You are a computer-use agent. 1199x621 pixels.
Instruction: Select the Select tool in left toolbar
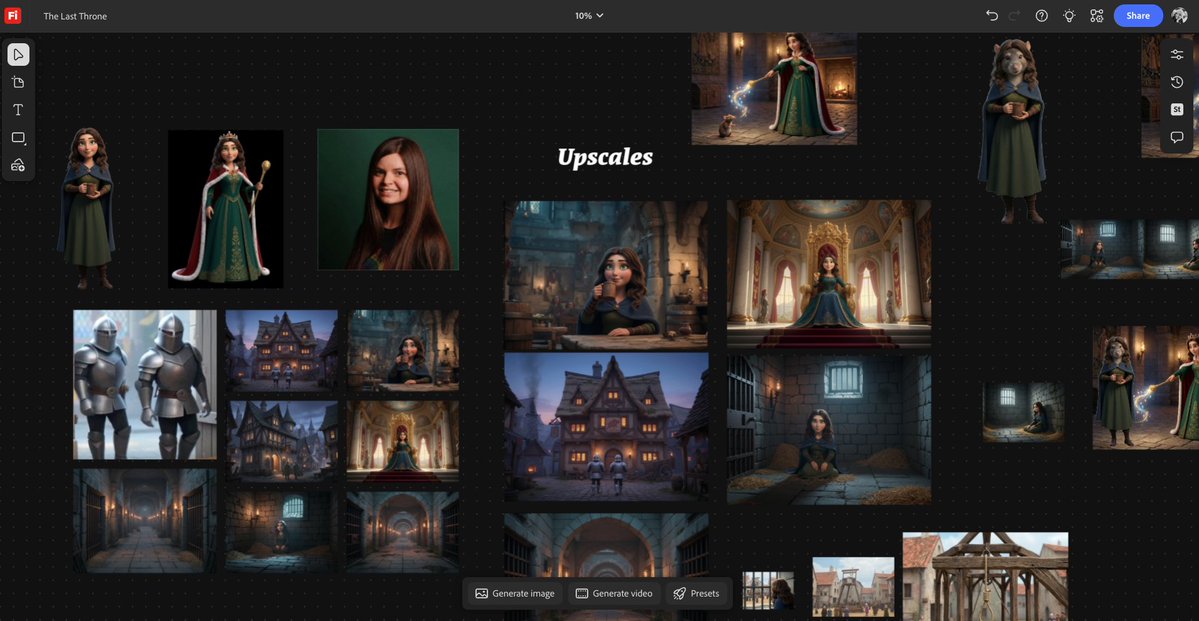[16, 53]
